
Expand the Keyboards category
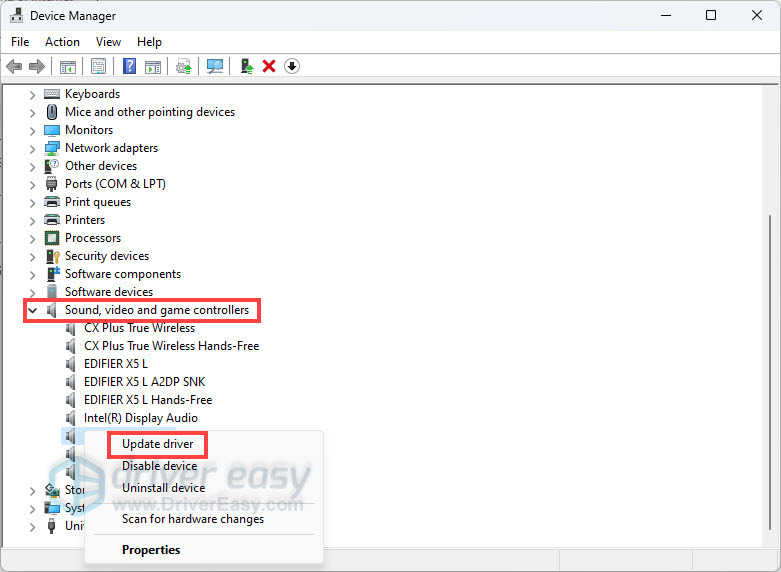tap(33, 94)
